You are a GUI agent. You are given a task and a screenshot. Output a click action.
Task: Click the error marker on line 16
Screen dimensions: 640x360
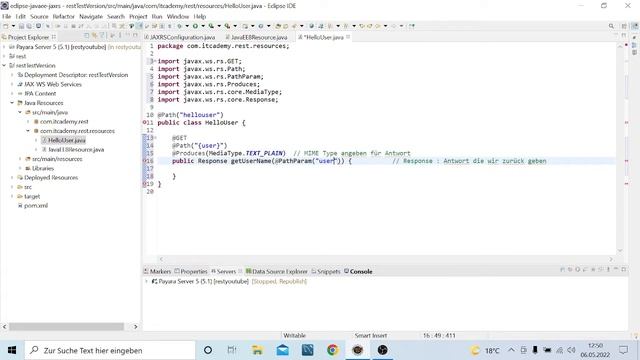[x=144, y=161]
